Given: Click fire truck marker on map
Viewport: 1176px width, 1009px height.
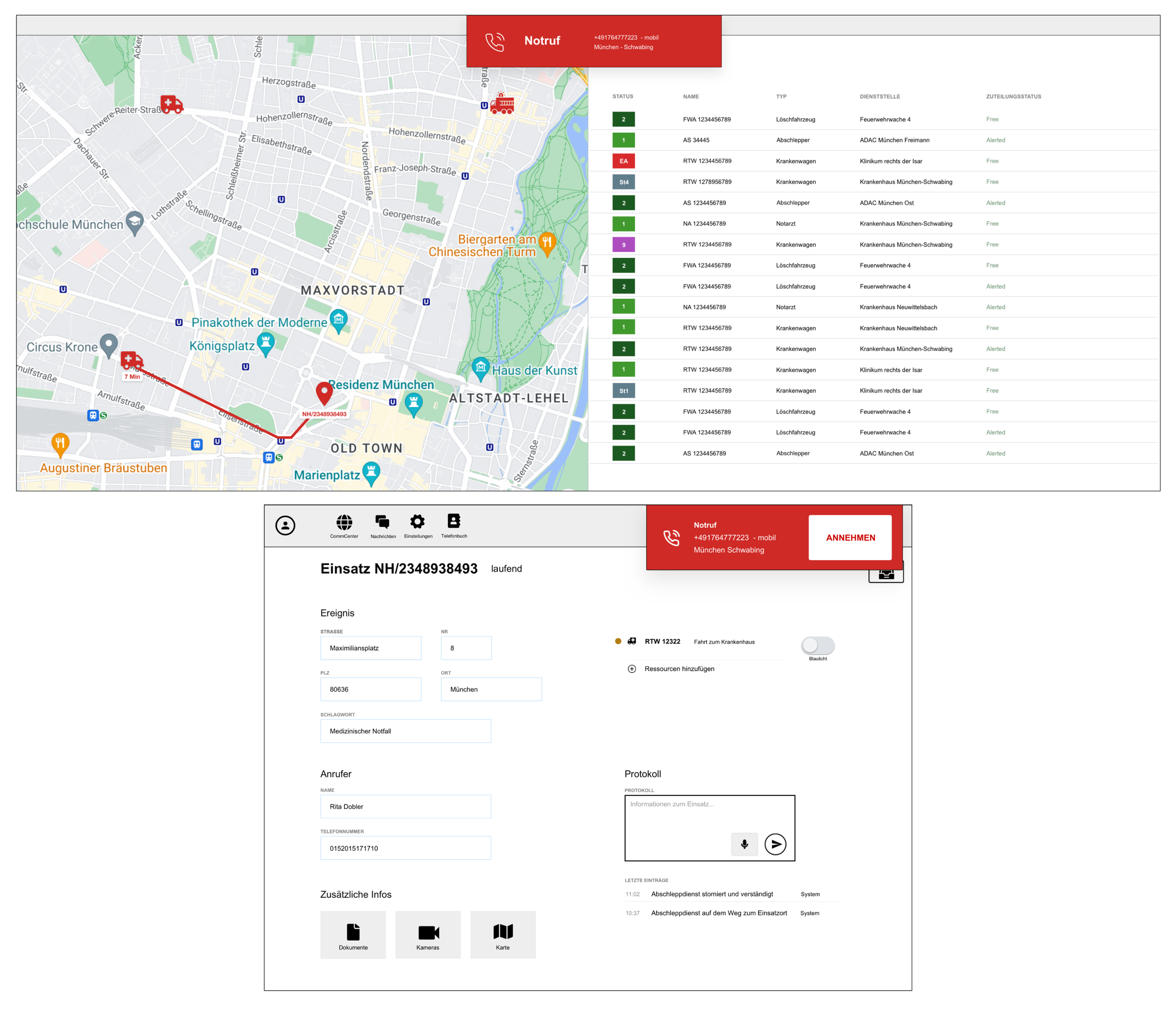Looking at the screenshot, I should click(502, 104).
